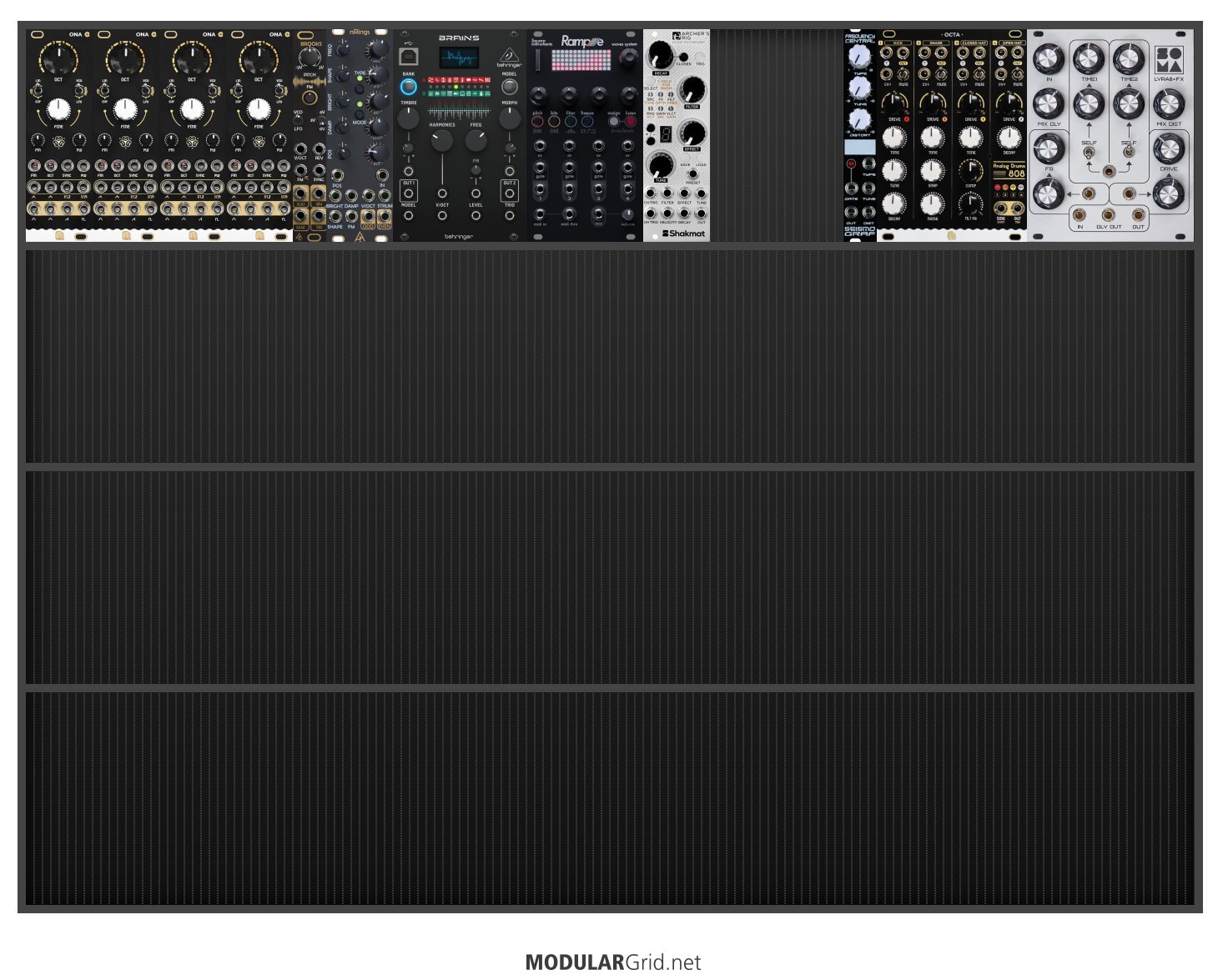The image size is (1228, 980).
Task: Click the FILTER knob on Archer's Rig
Action: (x=692, y=90)
